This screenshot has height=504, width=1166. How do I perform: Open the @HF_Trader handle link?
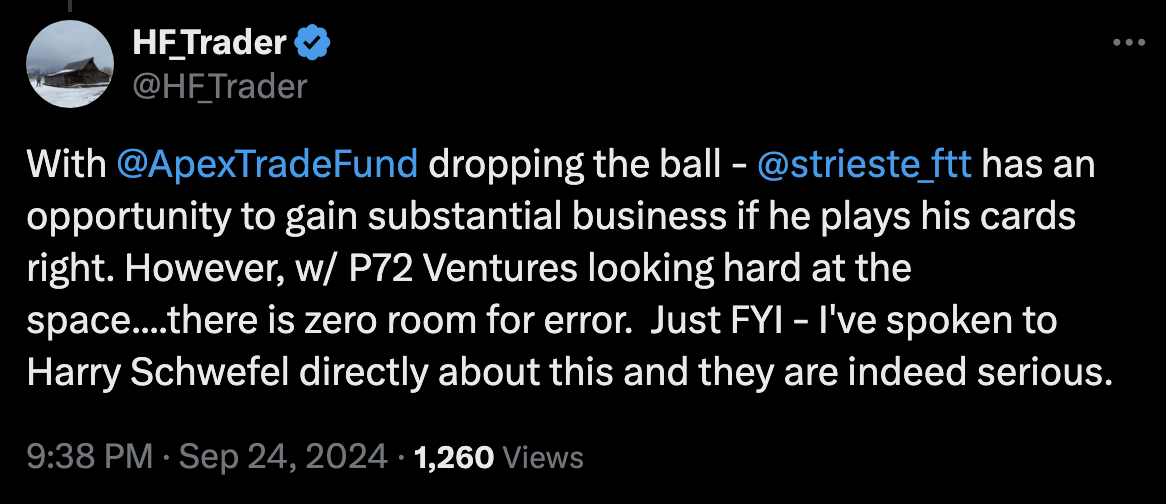pos(219,87)
